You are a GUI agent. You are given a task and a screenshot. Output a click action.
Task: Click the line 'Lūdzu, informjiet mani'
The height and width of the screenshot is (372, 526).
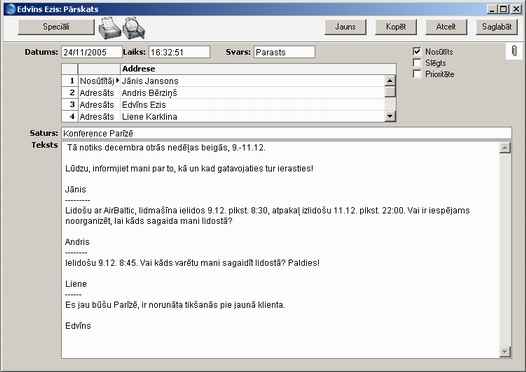pyautogui.click(x=189, y=168)
